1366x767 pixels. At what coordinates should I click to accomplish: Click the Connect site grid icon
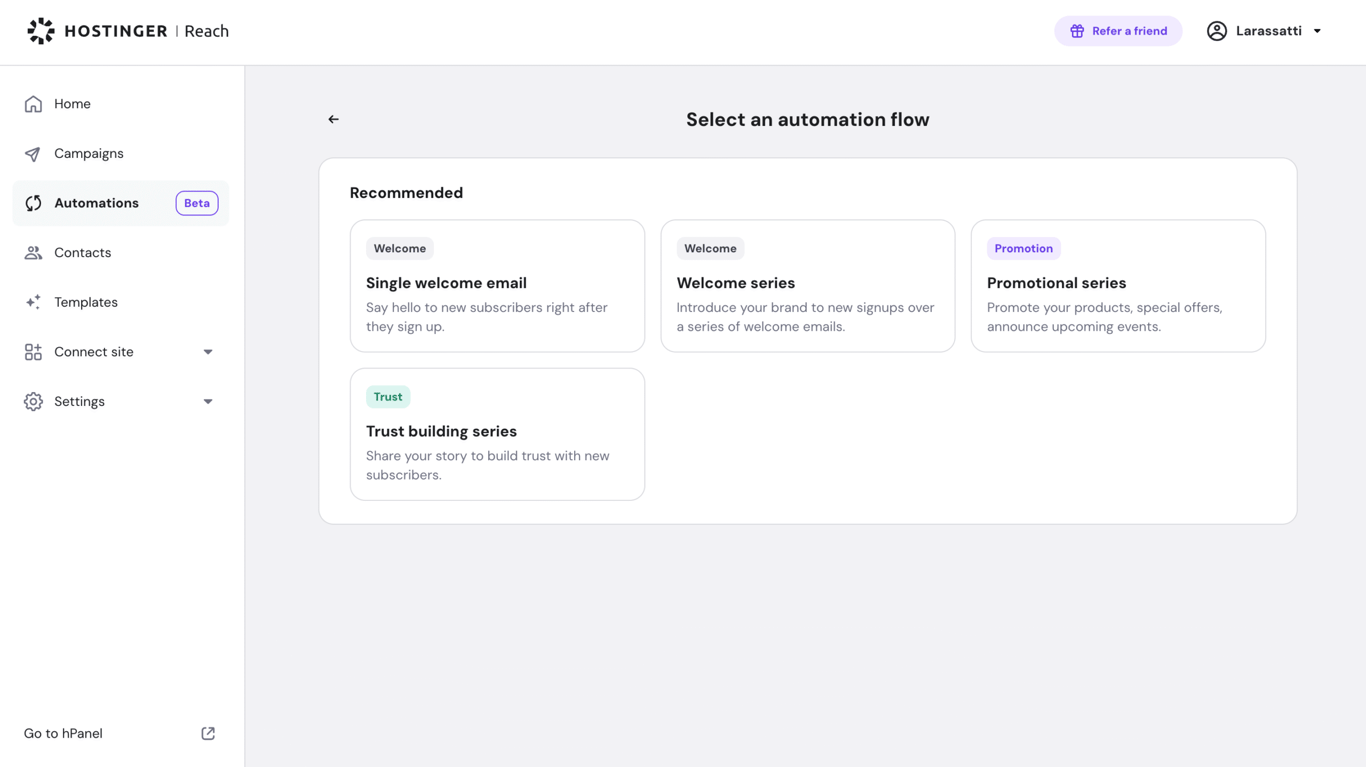point(33,351)
